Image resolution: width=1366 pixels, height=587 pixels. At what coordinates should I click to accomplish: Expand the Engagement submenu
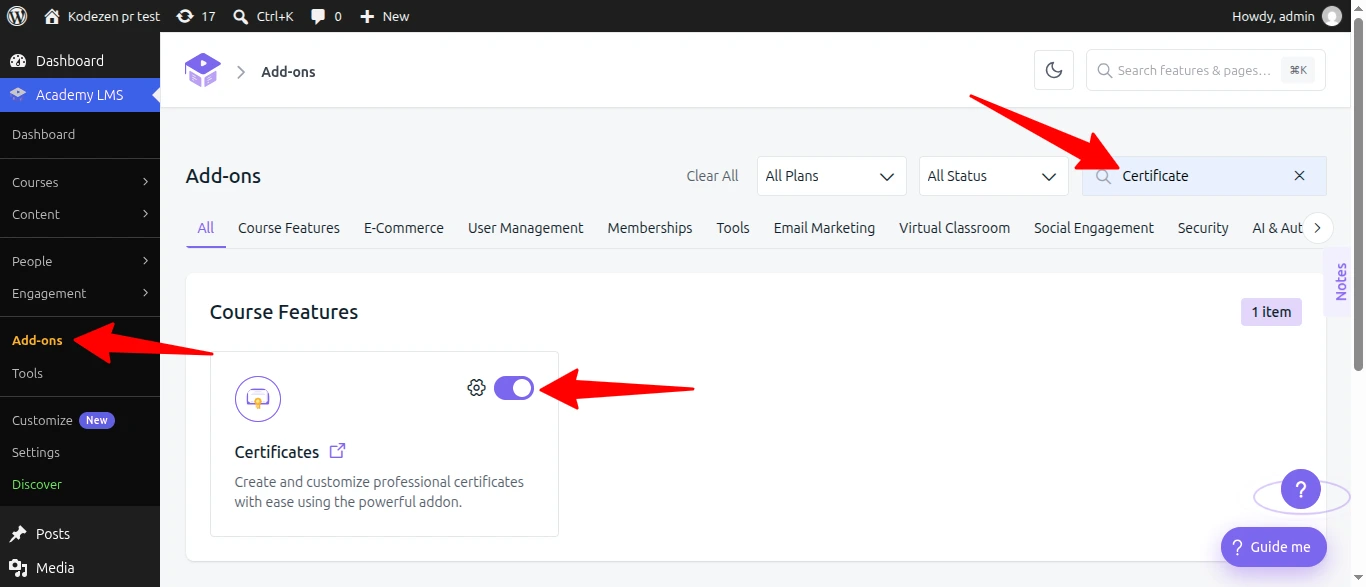(80, 293)
